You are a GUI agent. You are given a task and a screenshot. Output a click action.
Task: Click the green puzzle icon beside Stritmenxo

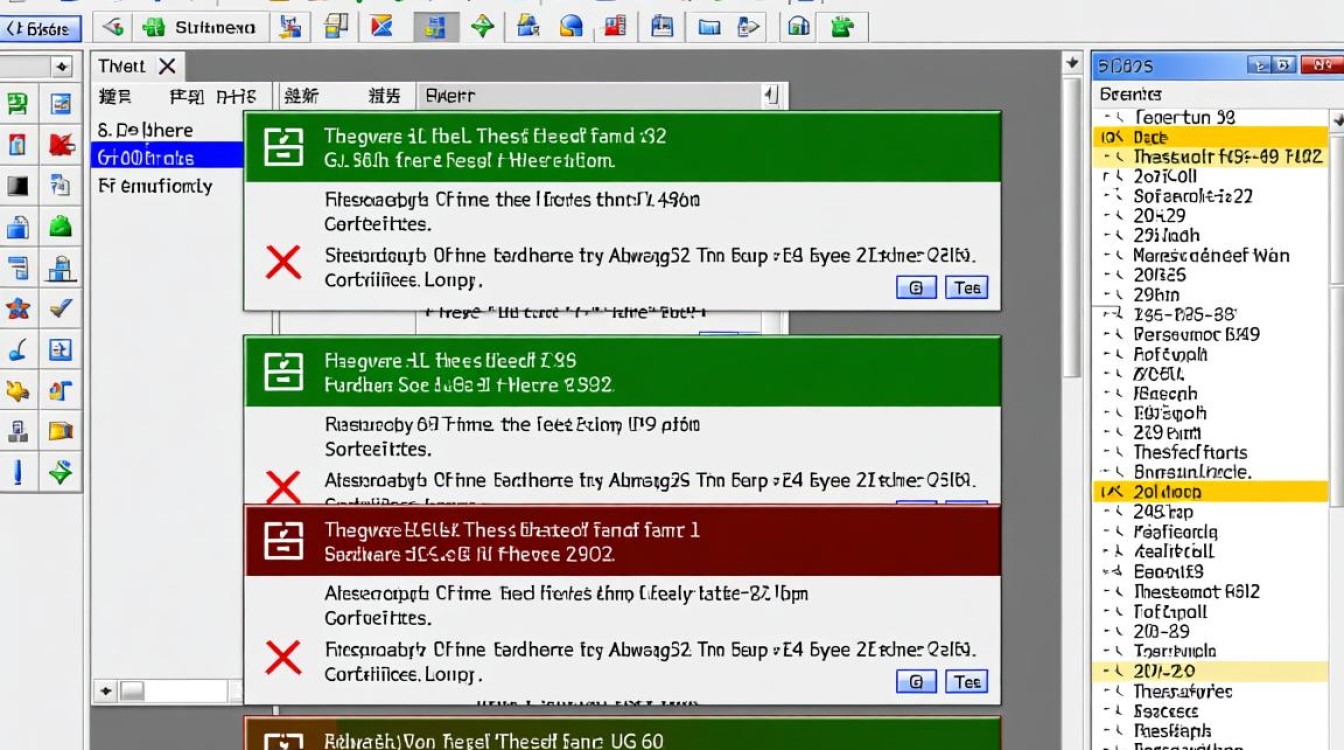[153, 27]
